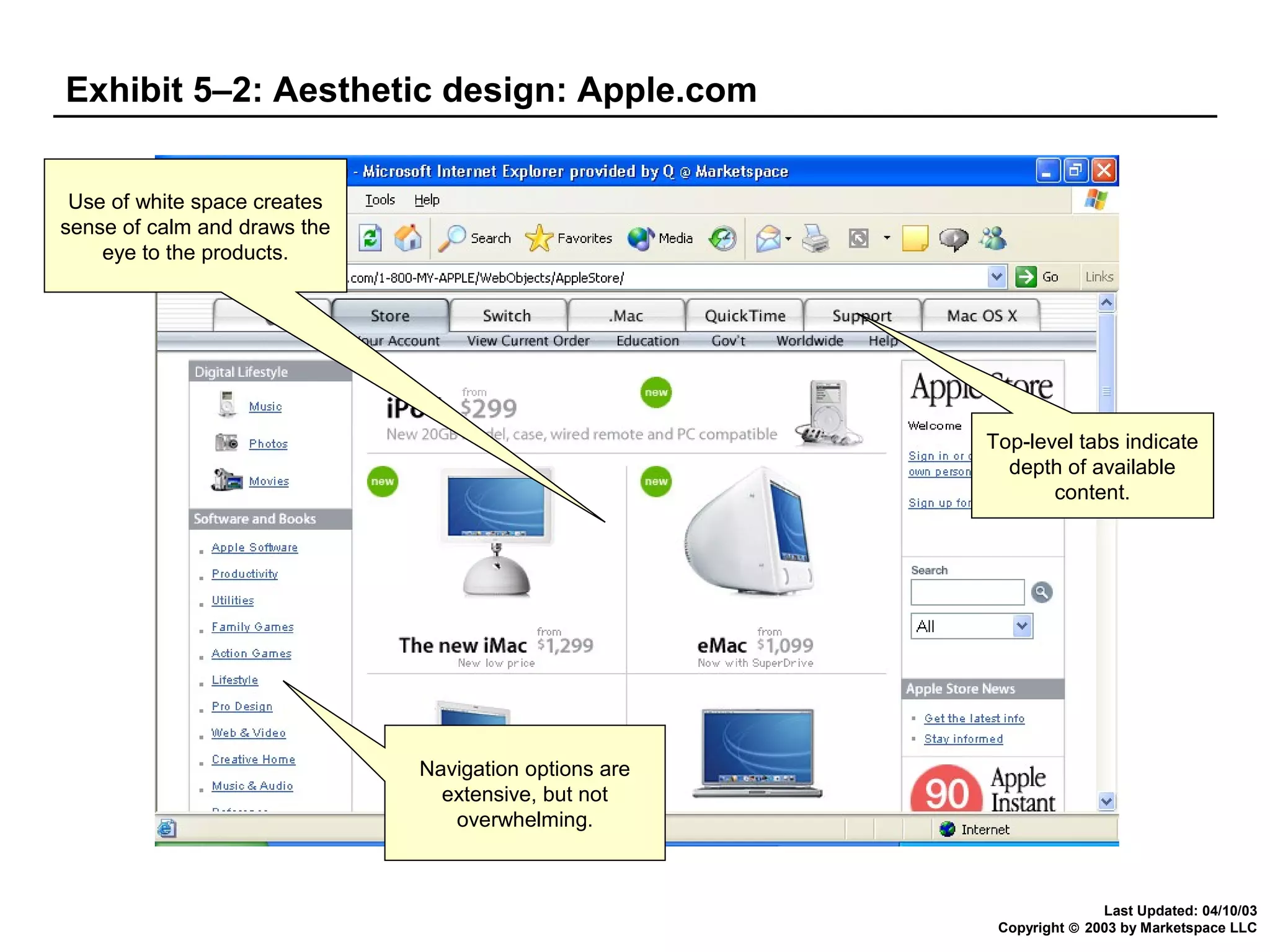
Task: Click the laptop product image
Action: click(x=757, y=753)
